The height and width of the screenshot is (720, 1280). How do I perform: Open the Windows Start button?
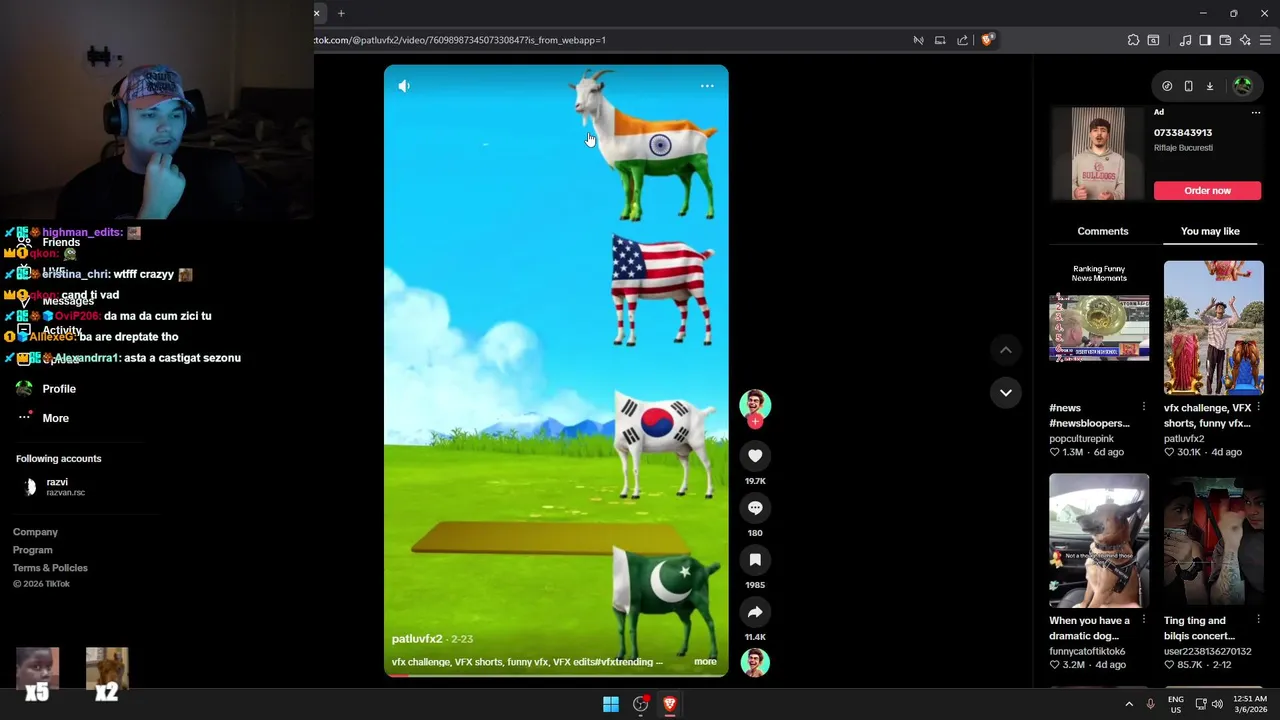611,704
